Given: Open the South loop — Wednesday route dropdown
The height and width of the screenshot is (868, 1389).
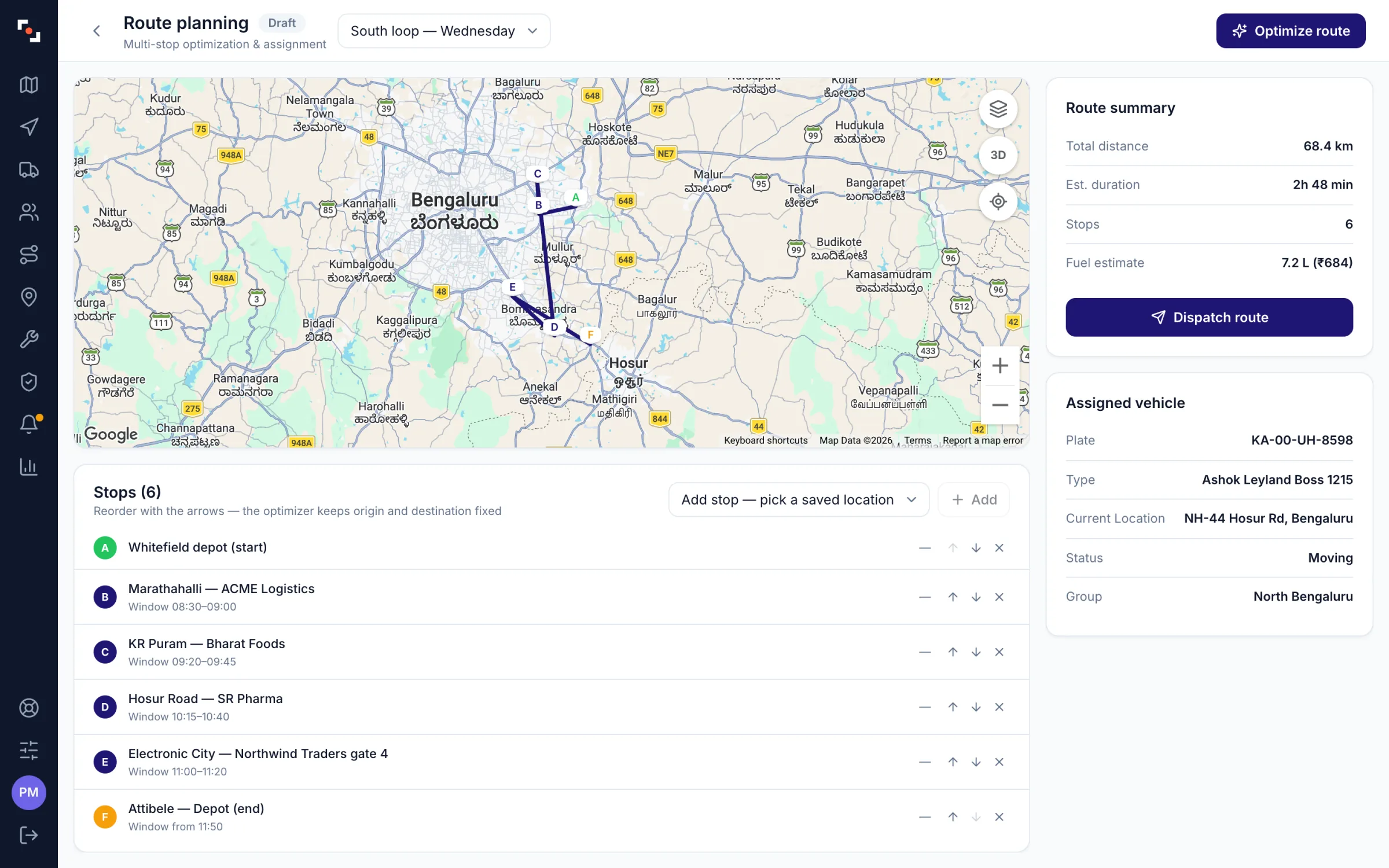Looking at the screenshot, I should tap(444, 31).
